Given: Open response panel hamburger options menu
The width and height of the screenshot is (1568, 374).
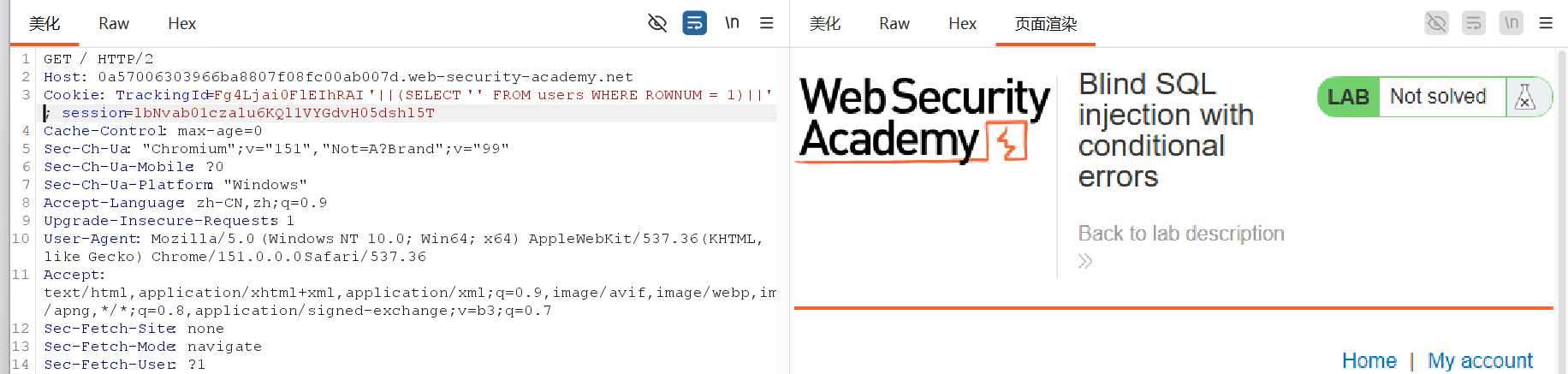Looking at the screenshot, I should pos(1546,23).
